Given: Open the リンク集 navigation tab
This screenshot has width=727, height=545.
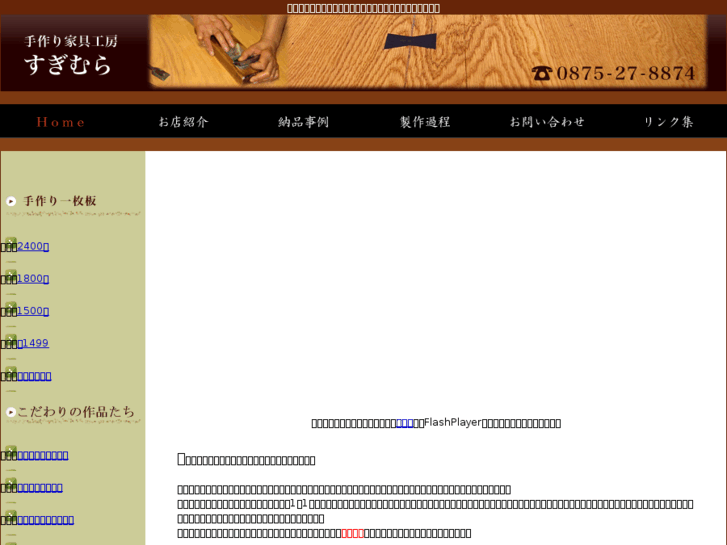Looking at the screenshot, I should (x=668, y=122).
